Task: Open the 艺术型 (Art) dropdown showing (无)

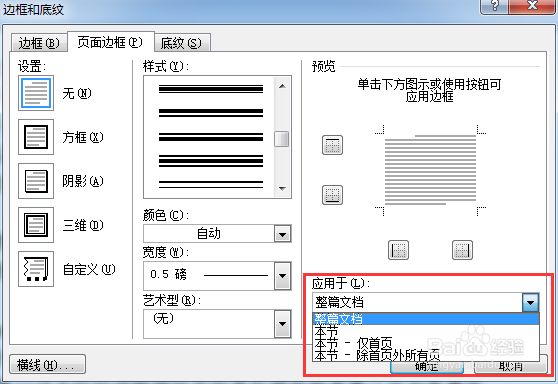Action: (217, 324)
